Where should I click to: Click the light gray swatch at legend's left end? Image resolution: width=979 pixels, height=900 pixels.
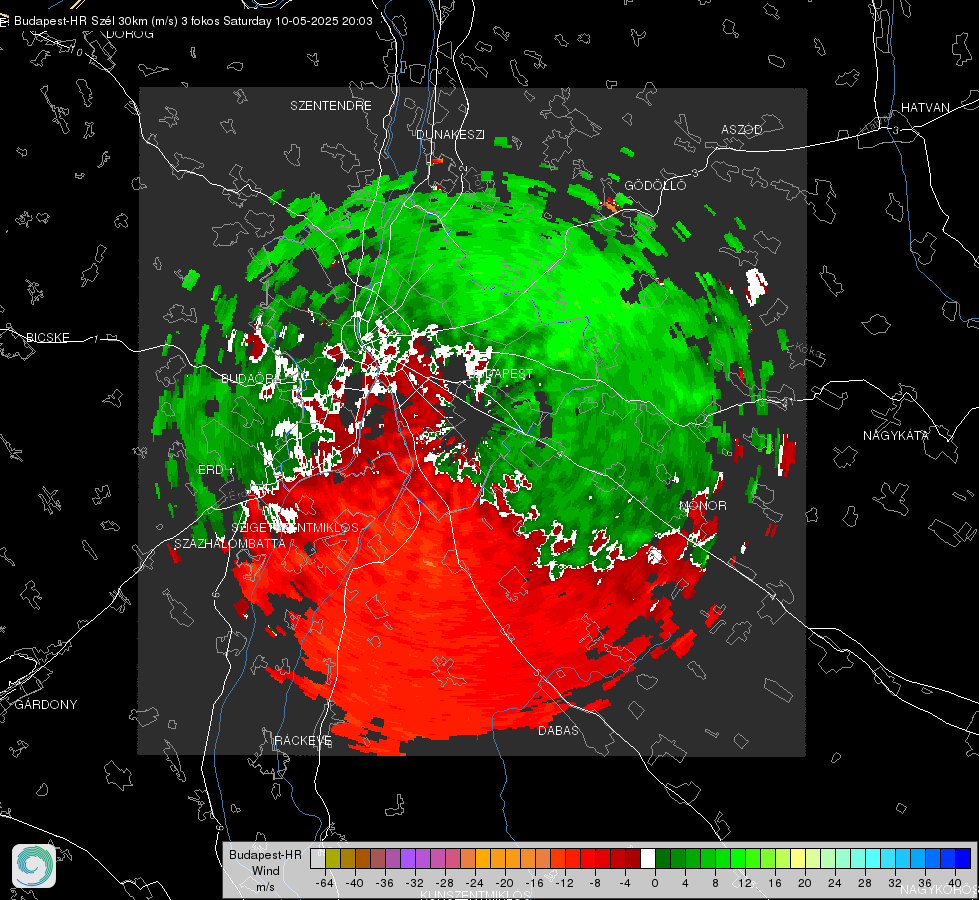[317, 859]
